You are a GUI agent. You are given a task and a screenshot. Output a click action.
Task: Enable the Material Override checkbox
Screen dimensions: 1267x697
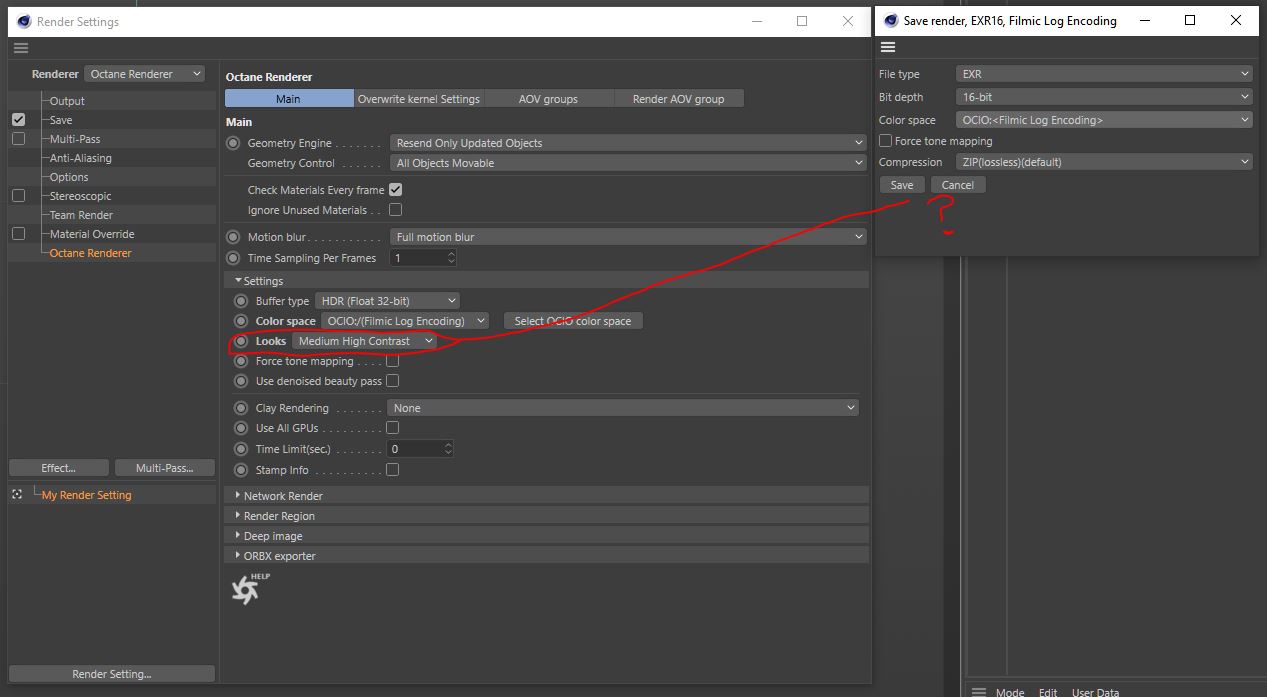point(18,234)
